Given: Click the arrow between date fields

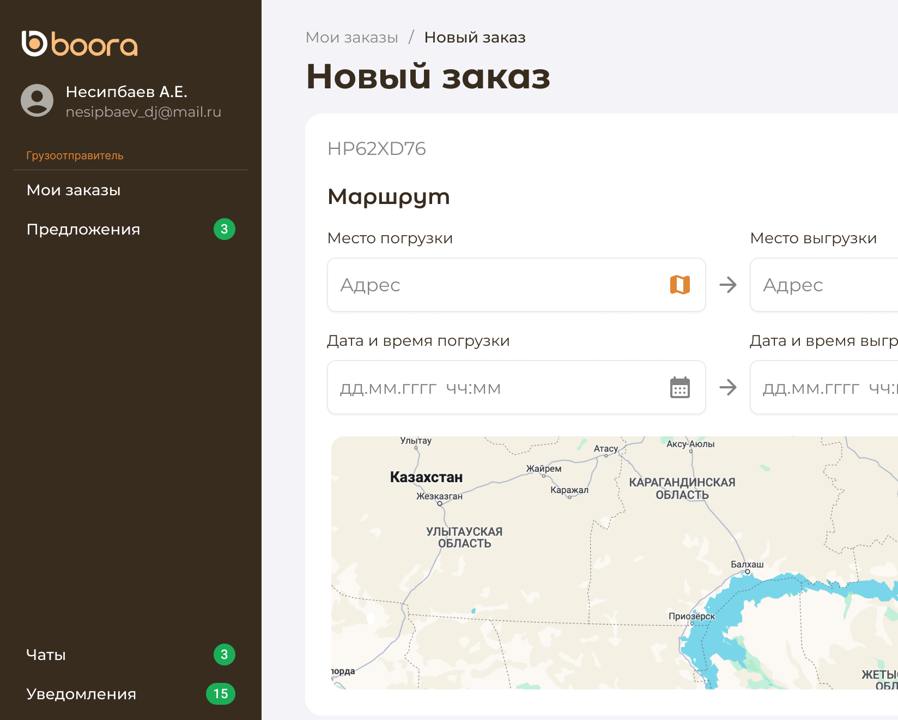Looking at the screenshot, I should coord(728,388).
